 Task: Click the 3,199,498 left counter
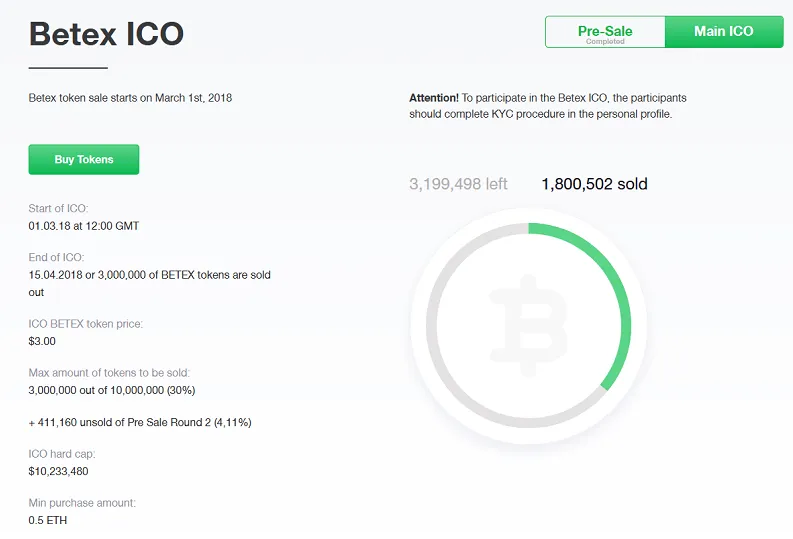pyautogui.click(x=458, y=184)
